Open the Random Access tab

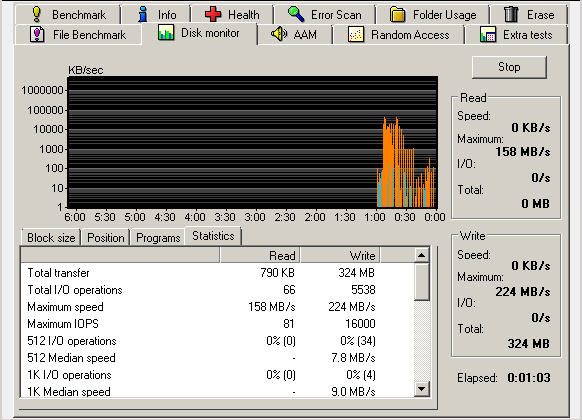click(399, 35)
